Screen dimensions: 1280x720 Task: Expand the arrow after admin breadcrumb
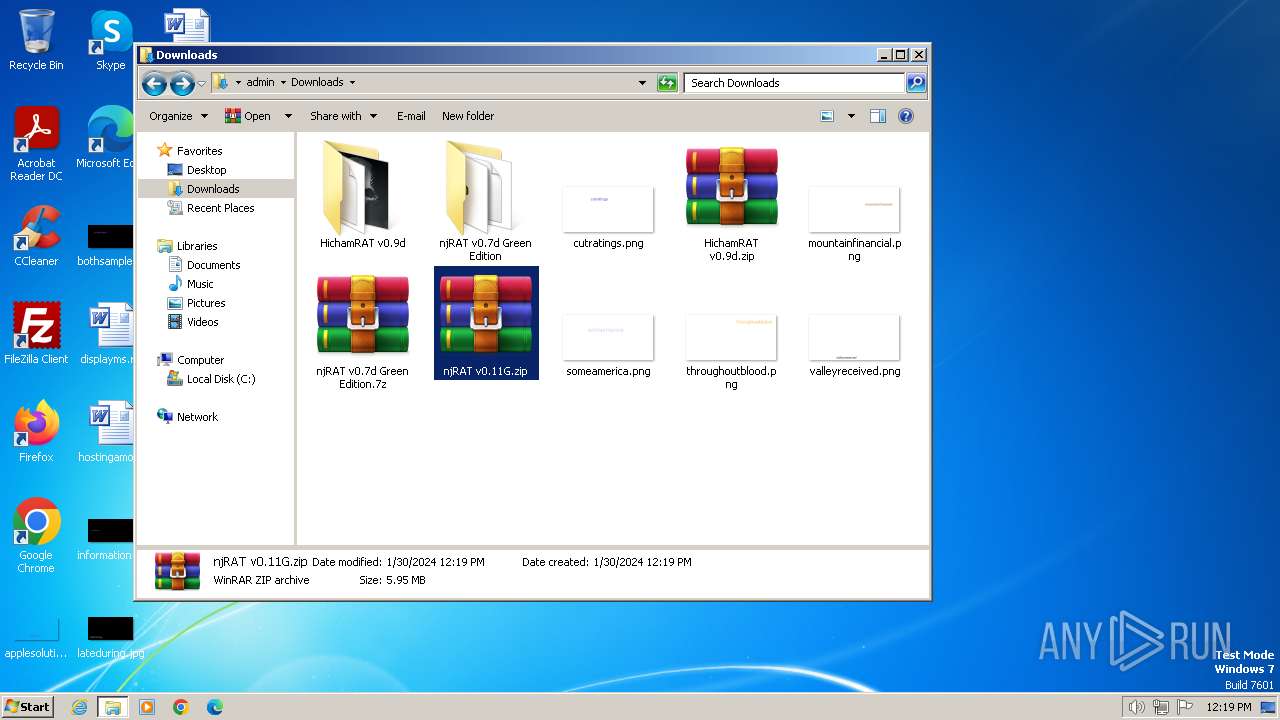click(x=283, y=82)
